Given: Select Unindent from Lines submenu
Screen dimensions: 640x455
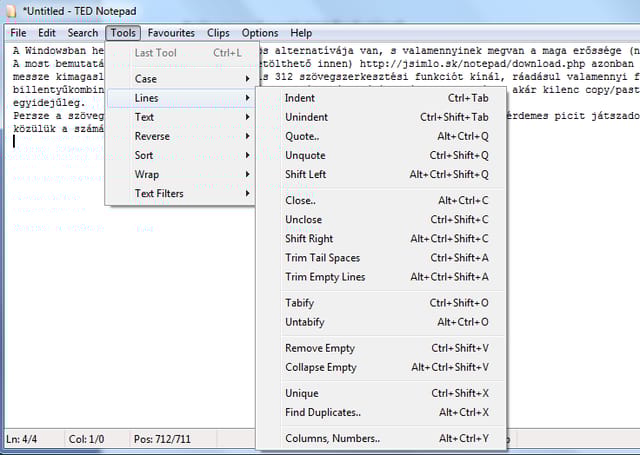Looking at the screenshot, I should (382, 117).
